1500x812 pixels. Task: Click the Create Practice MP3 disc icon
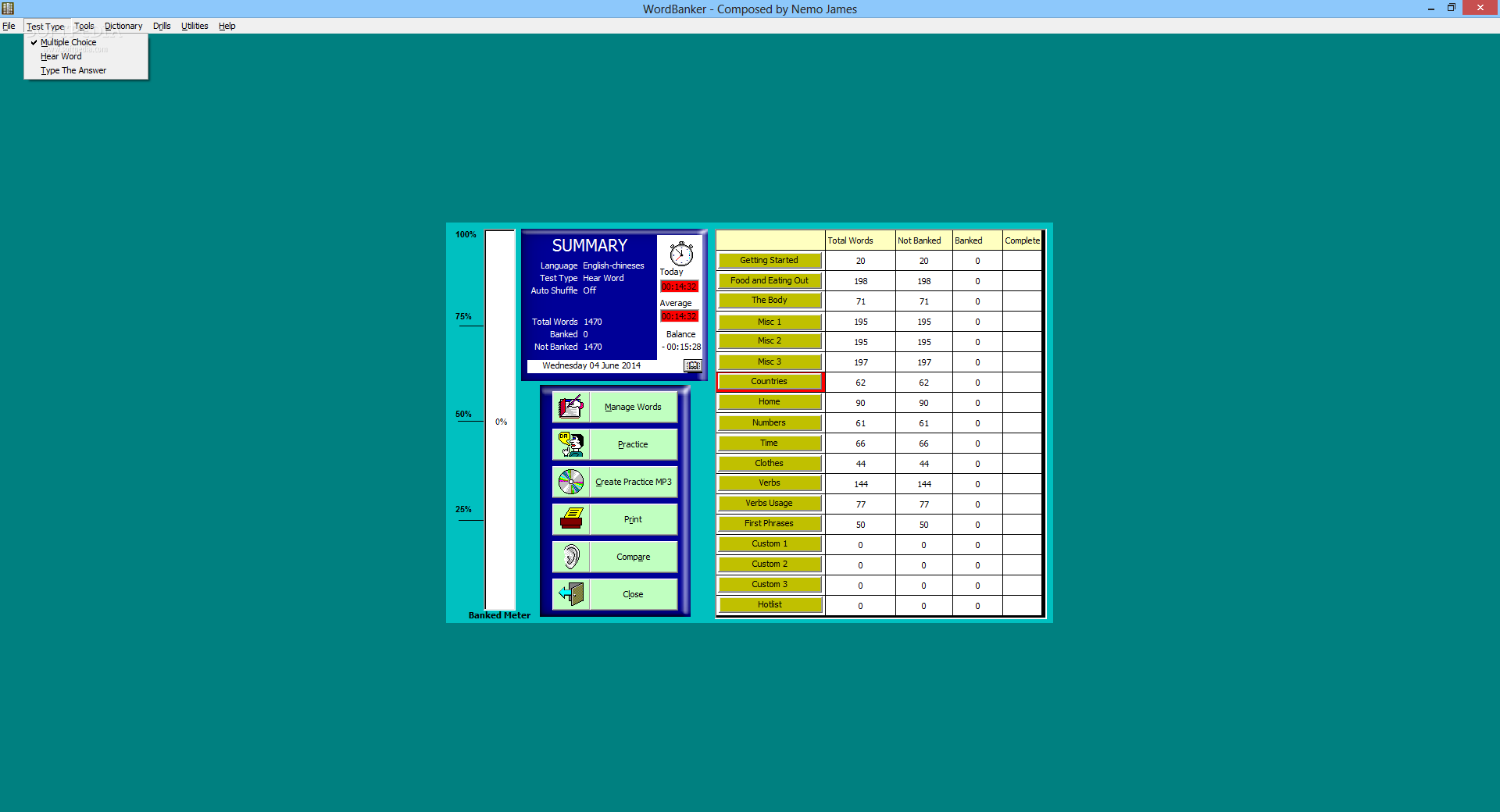click(x=571, y=482)
